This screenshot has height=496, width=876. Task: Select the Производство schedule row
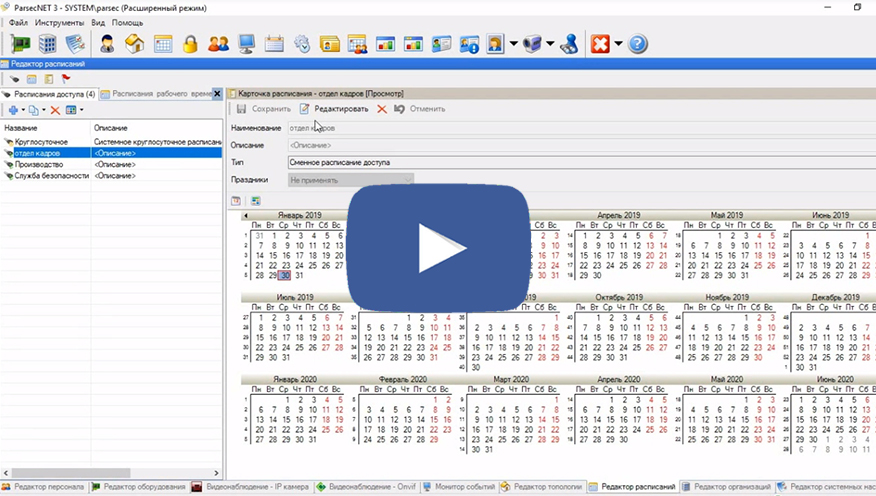pos(111,164)
